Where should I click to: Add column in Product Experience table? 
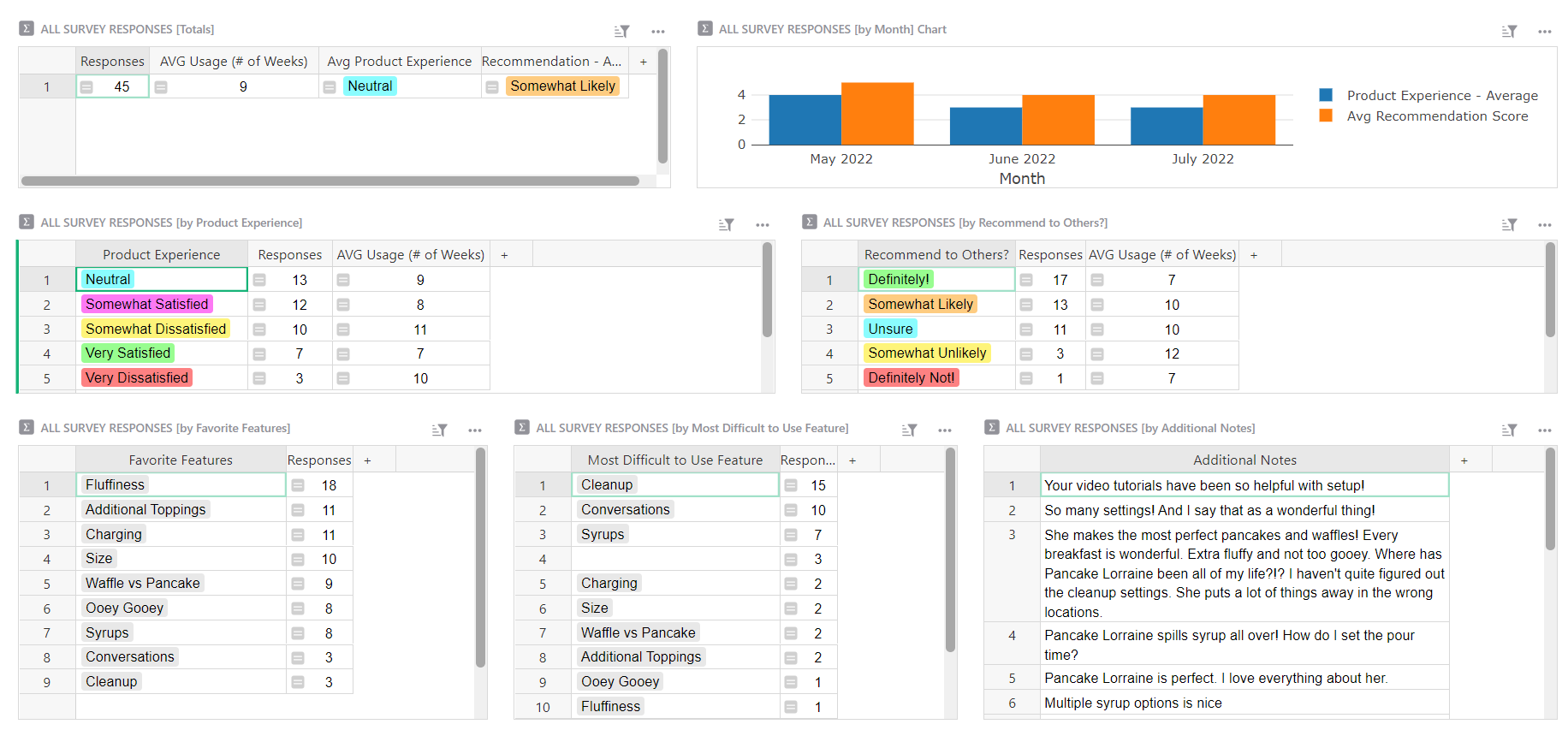504,255
